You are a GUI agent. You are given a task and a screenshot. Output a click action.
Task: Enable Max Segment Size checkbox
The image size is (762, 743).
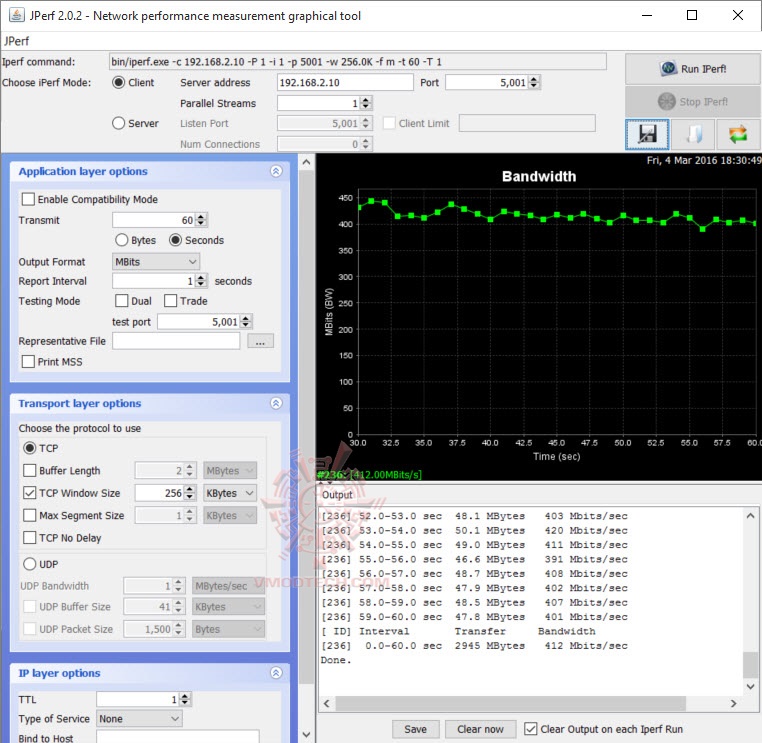(30, 516)
